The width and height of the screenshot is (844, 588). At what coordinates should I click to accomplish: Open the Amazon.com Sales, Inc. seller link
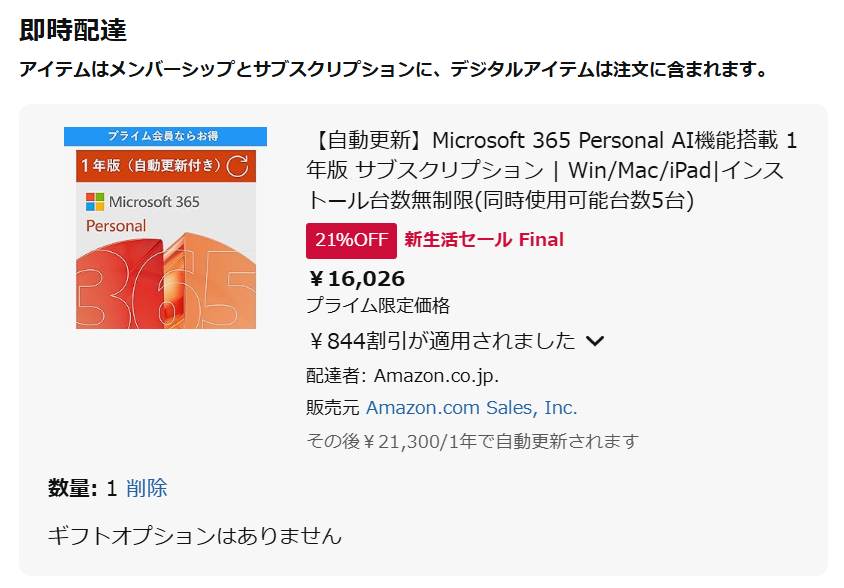(471, 407)
